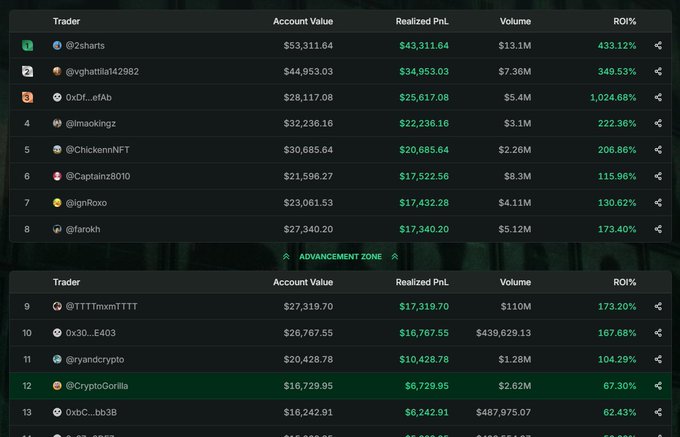Share the @CryptoGorilla row stats
This screenshot has height=437, width=680.
tap(658, 386)
